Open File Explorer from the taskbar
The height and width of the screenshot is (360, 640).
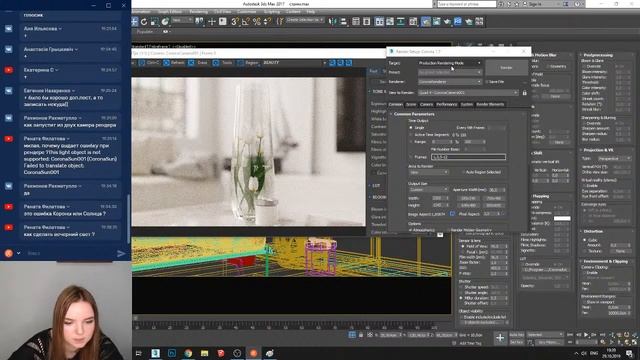pos(204,353)
